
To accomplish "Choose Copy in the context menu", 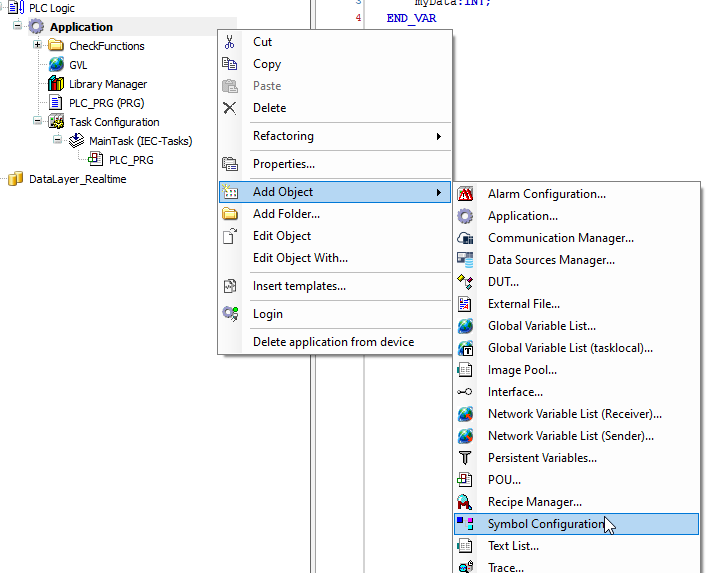I will [335, 64].
